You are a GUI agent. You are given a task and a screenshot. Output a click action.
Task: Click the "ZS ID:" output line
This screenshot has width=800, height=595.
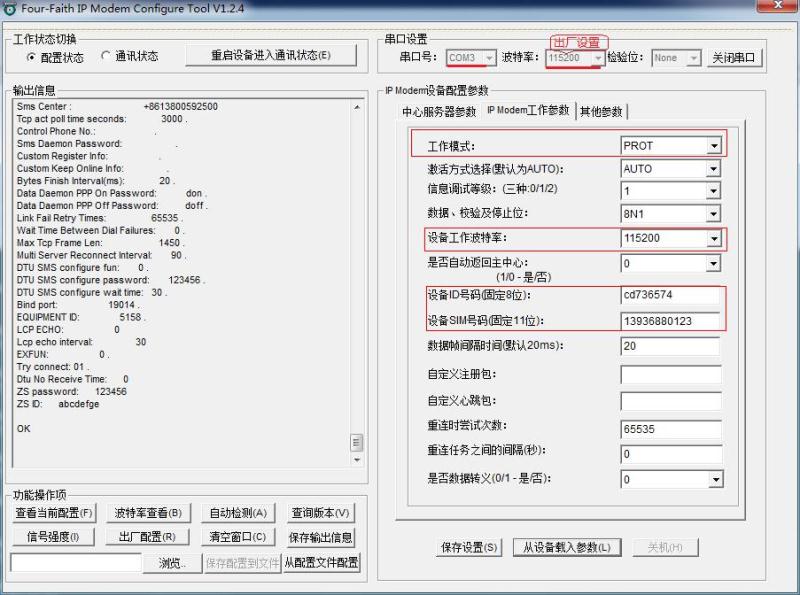coord(58,404)
